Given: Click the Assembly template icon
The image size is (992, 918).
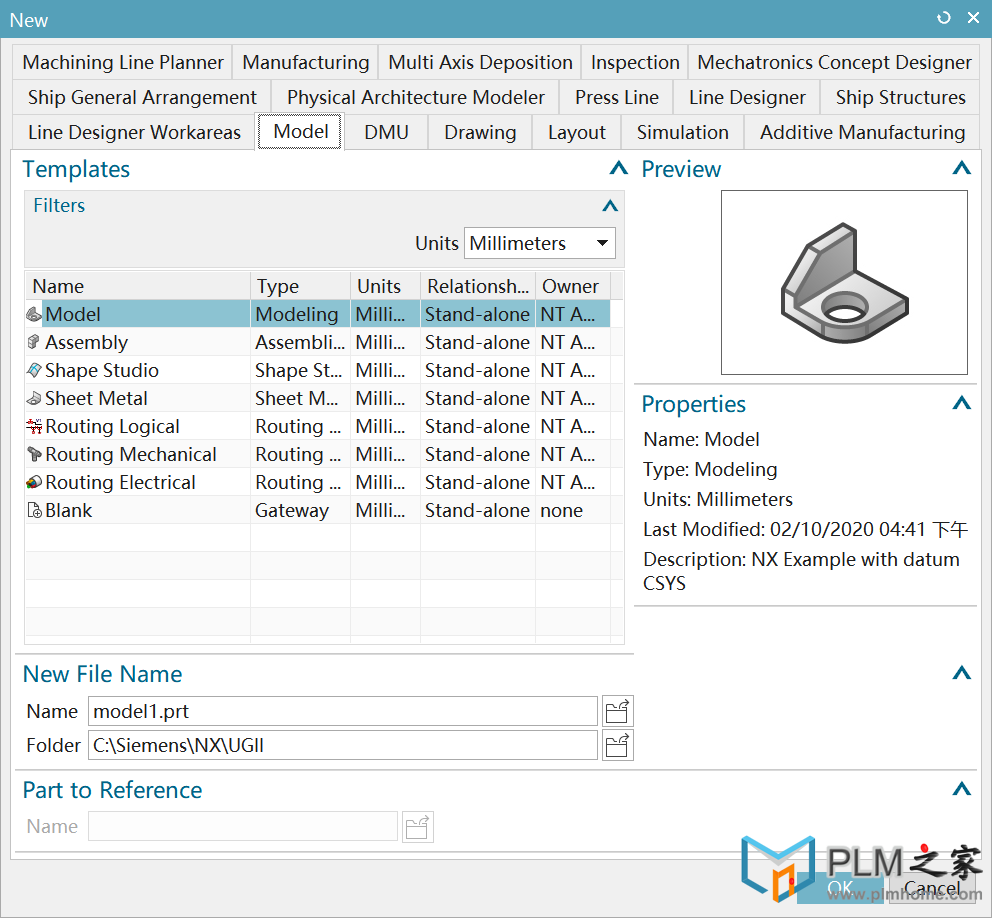Looking at the screenshot, I should pos(34,342).
